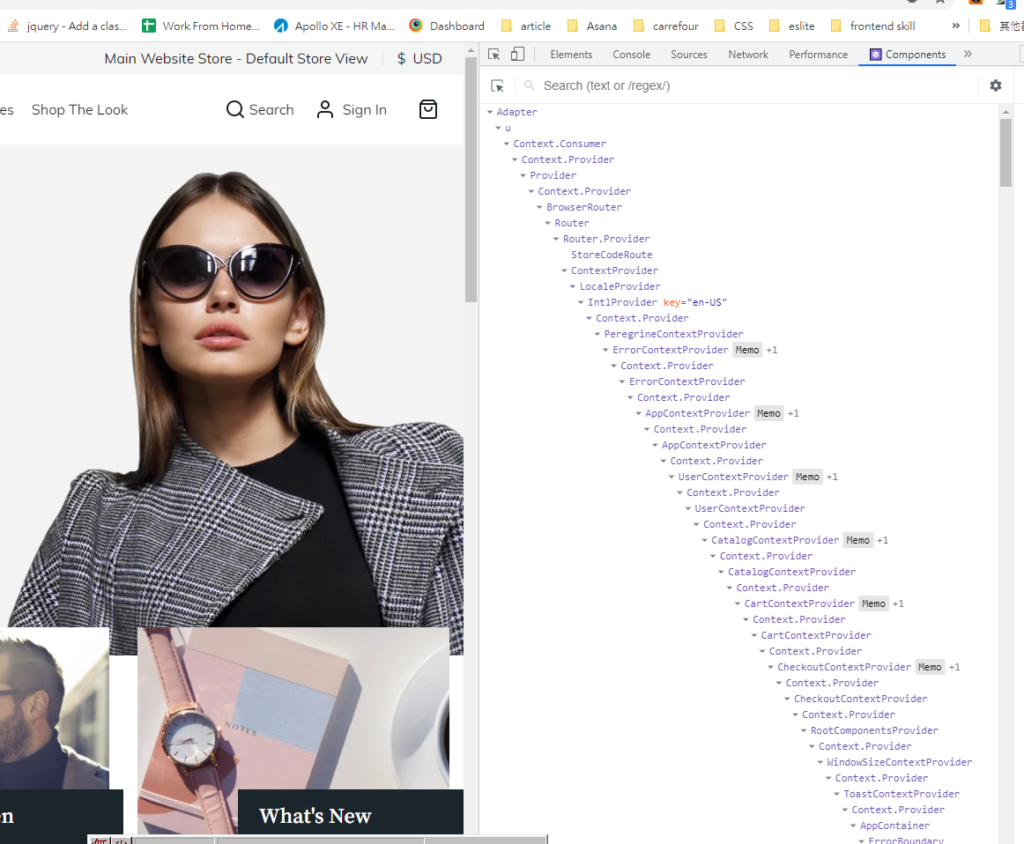Image resolution: width=1024 pixels, height=844 pixels.
Task: Select the StoreCodeRoute component
Action: click(611, 255)
